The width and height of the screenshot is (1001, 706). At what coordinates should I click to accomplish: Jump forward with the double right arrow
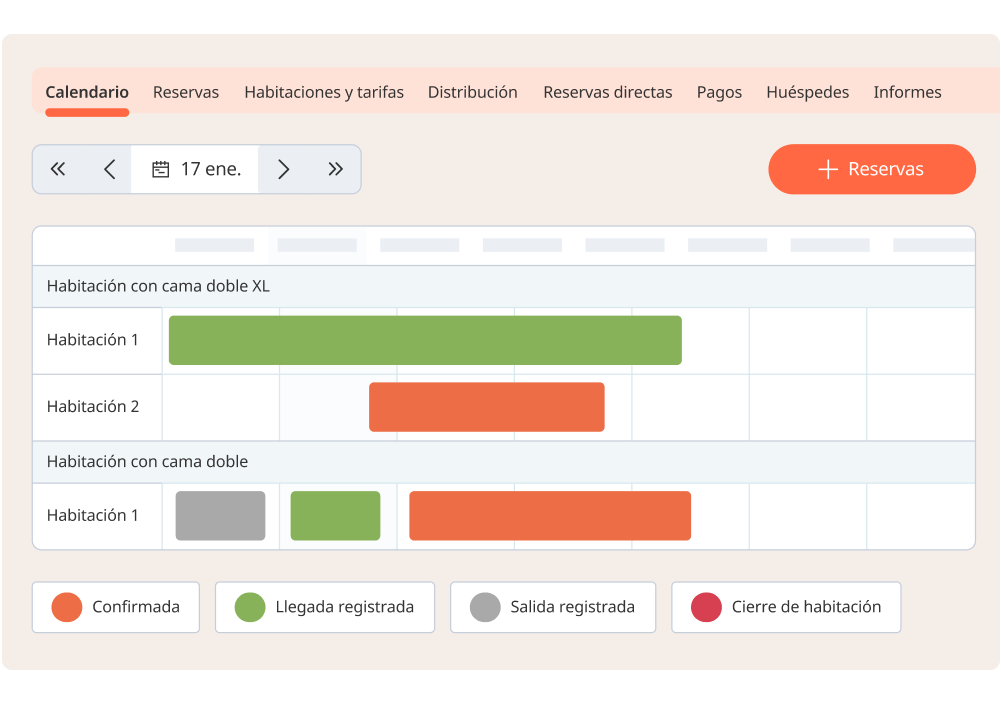335,170
